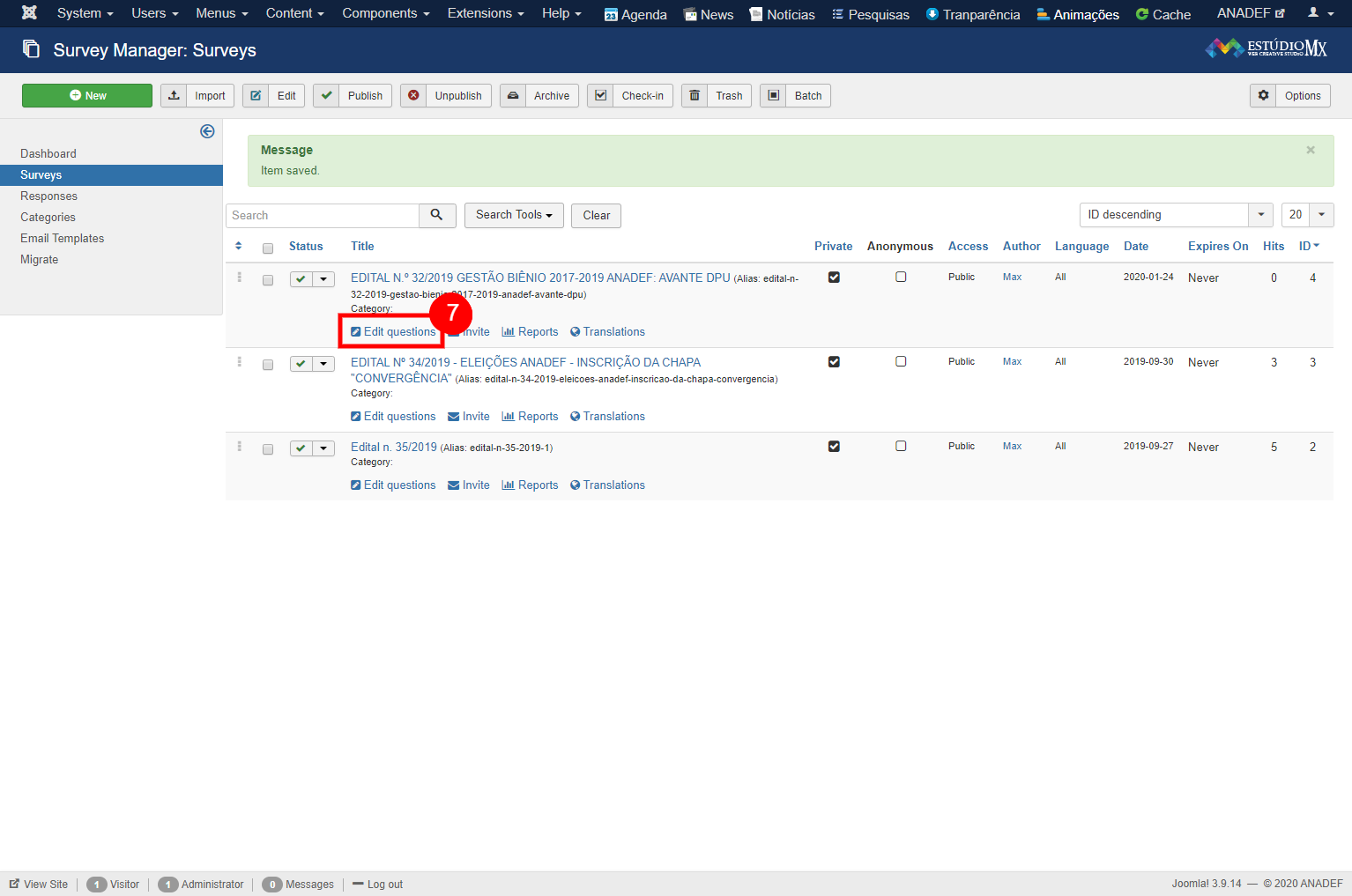Open Translations for the Edital n. 35/2019 survey

click(x=607, y=485)
